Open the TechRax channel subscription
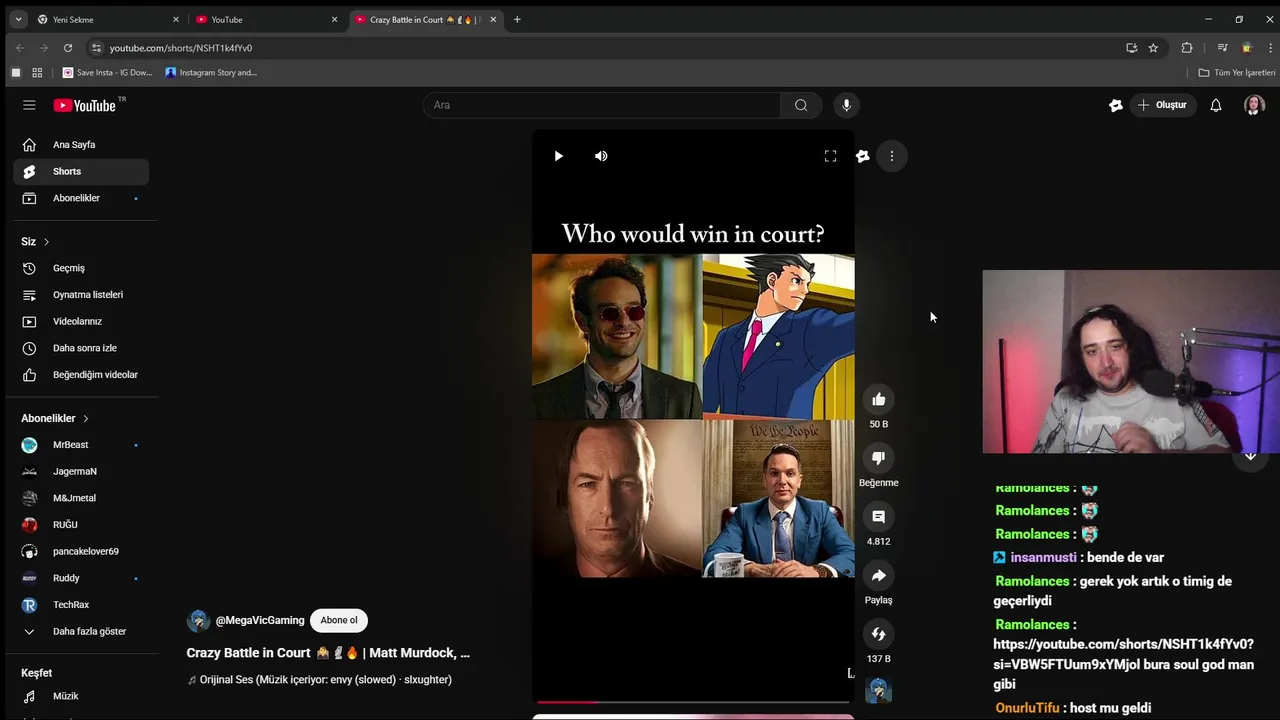 pos(81,605)
